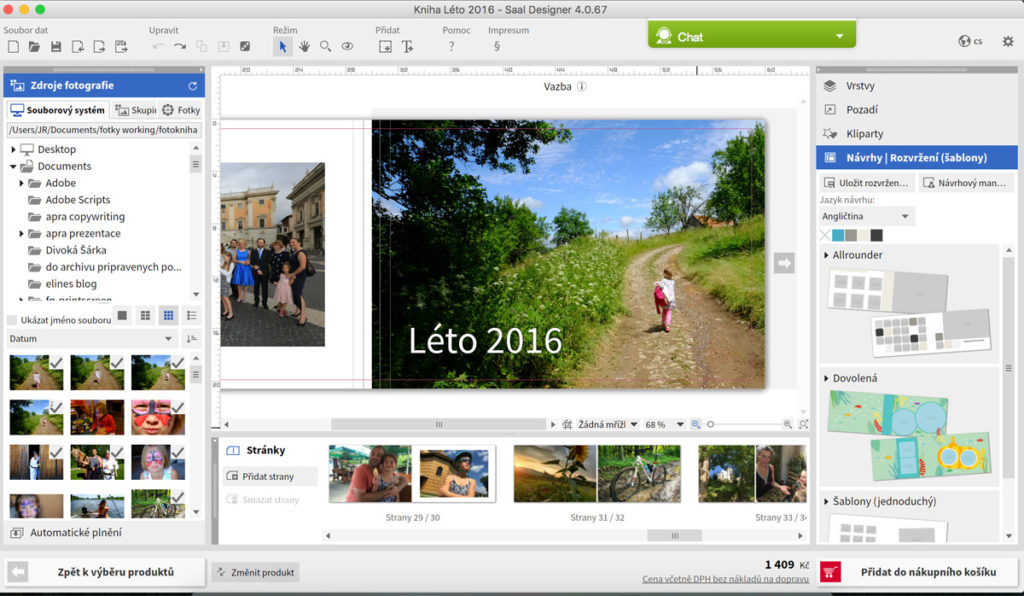This screenshot has width=1024, height=596.
Task: Open the Vrstvy panel tab
Action: point(860,86)
